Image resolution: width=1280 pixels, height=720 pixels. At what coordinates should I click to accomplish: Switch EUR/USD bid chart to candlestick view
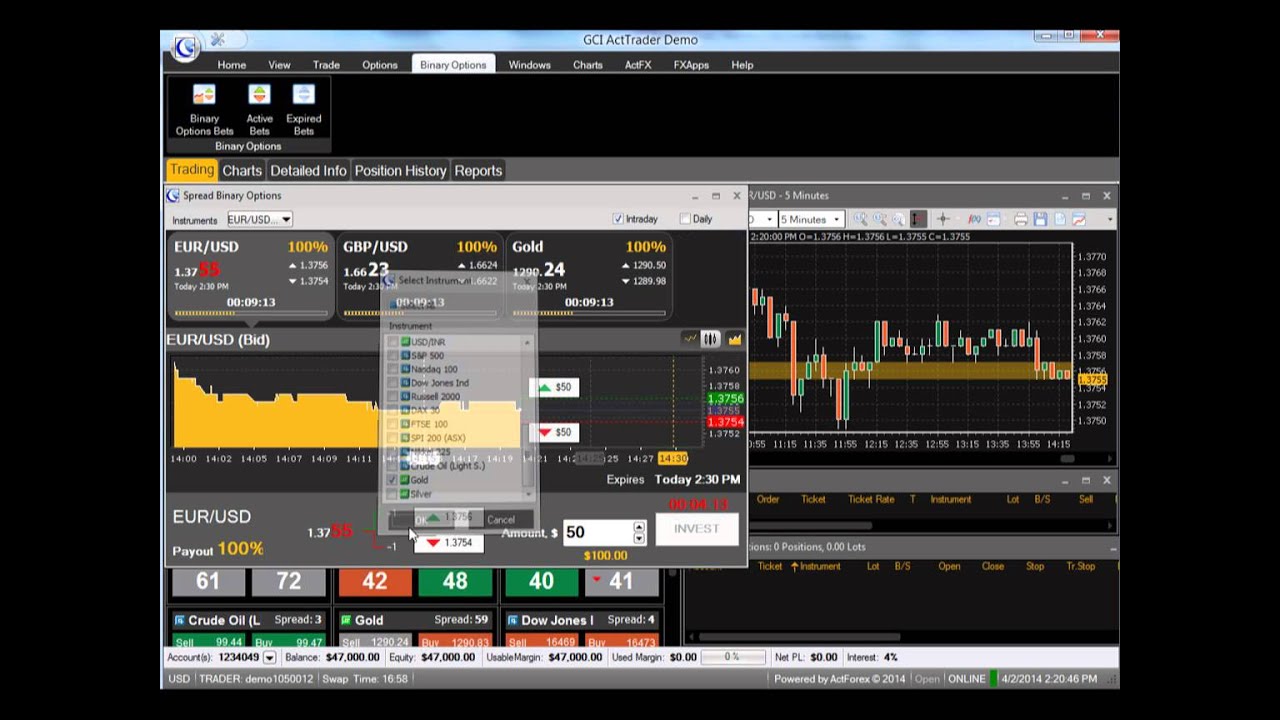pos(711,339)
